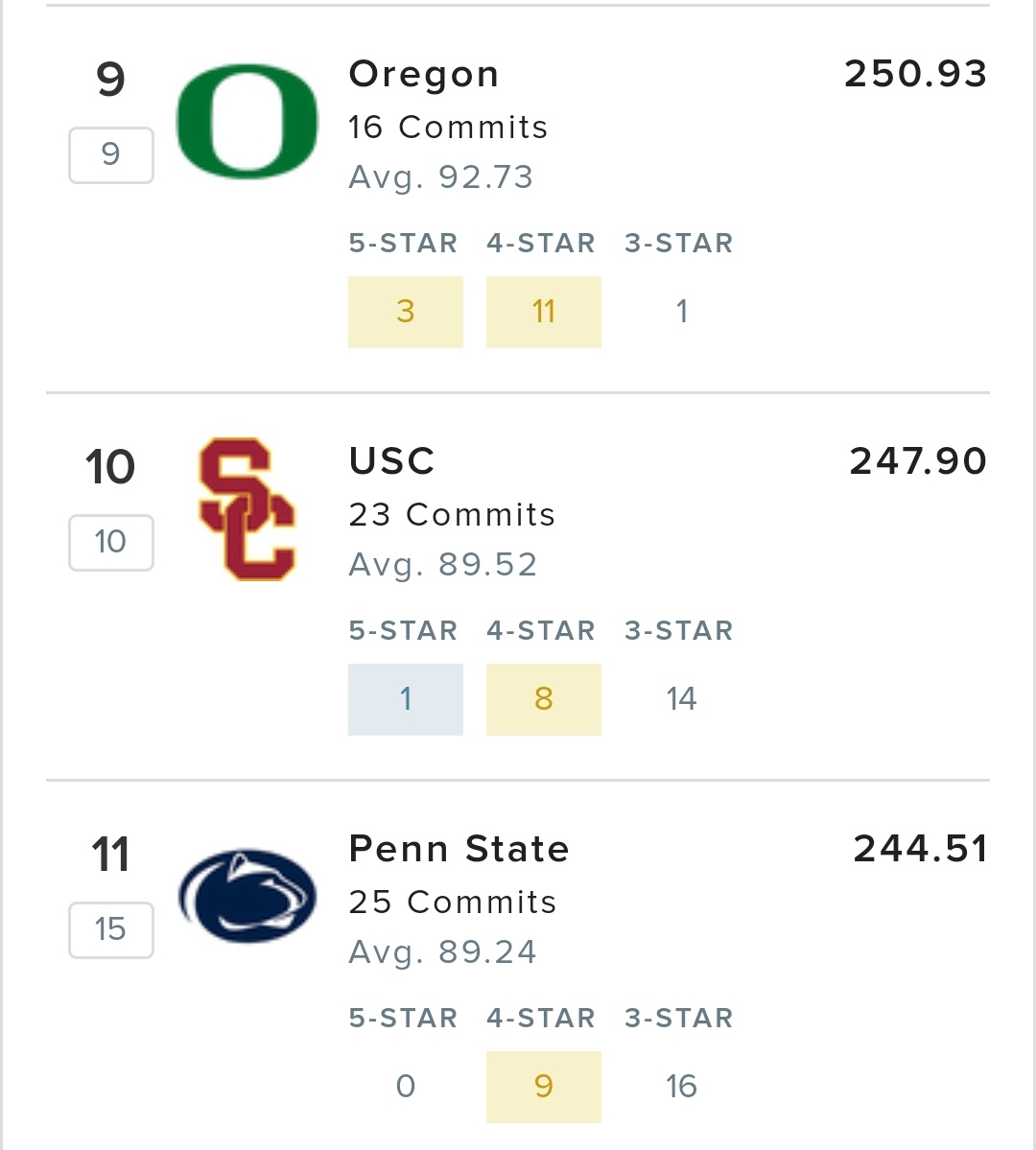Select Oregon's 4-star count of 11
This screenshot has width=1036, height=1150.
coord(544,312)
